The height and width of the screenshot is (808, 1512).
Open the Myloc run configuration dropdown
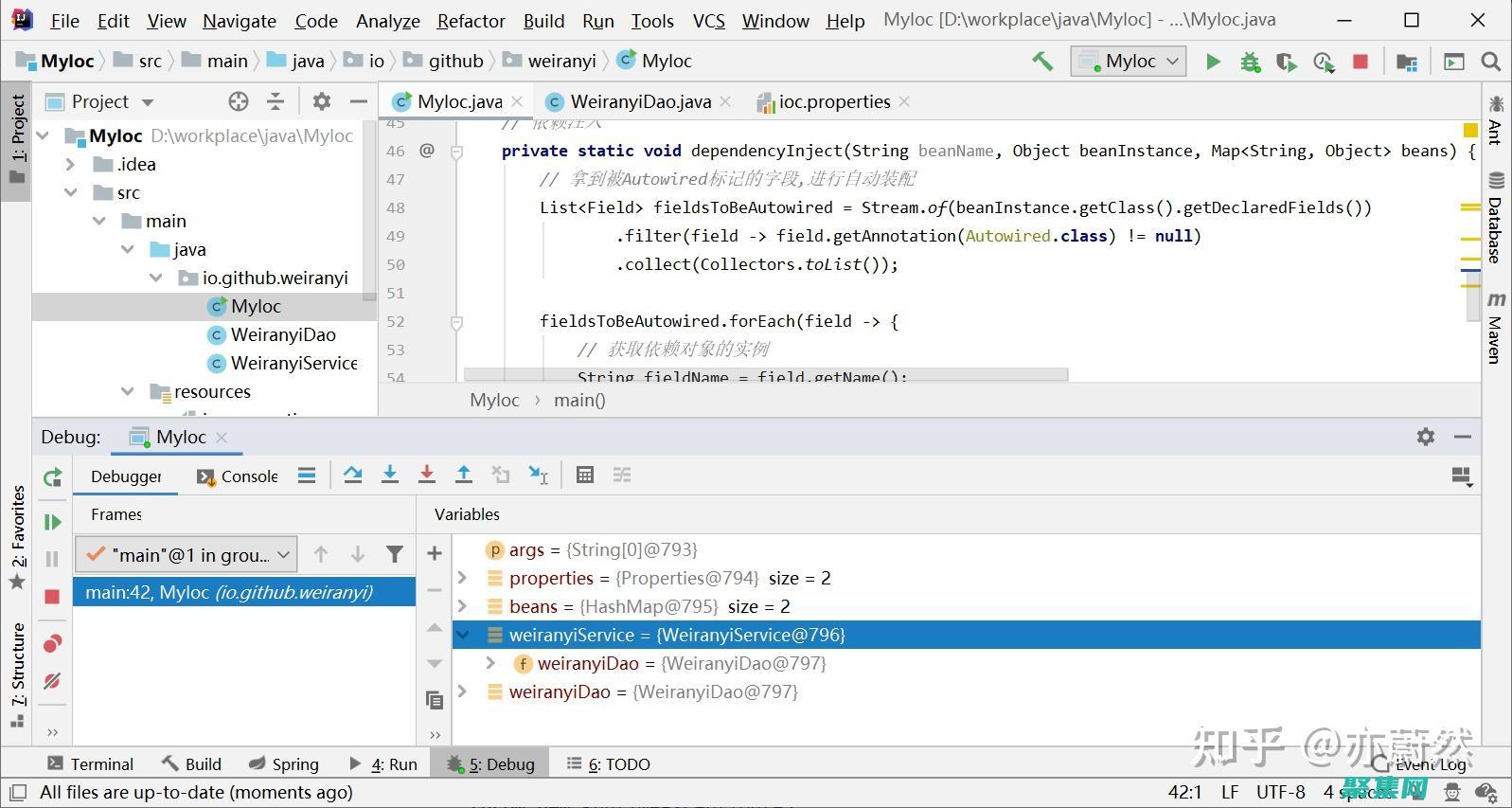coord(1129,62)
